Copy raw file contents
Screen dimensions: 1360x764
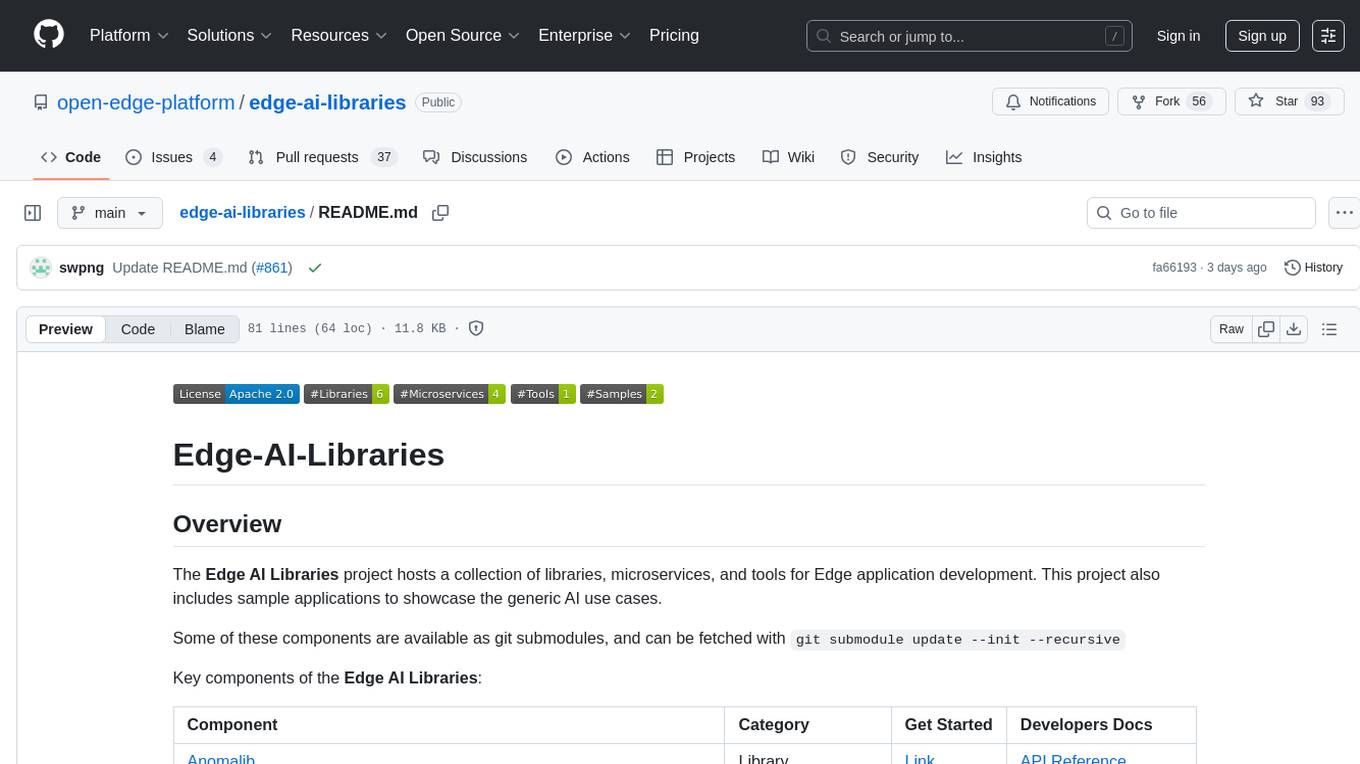click(x=1266, y=329)
